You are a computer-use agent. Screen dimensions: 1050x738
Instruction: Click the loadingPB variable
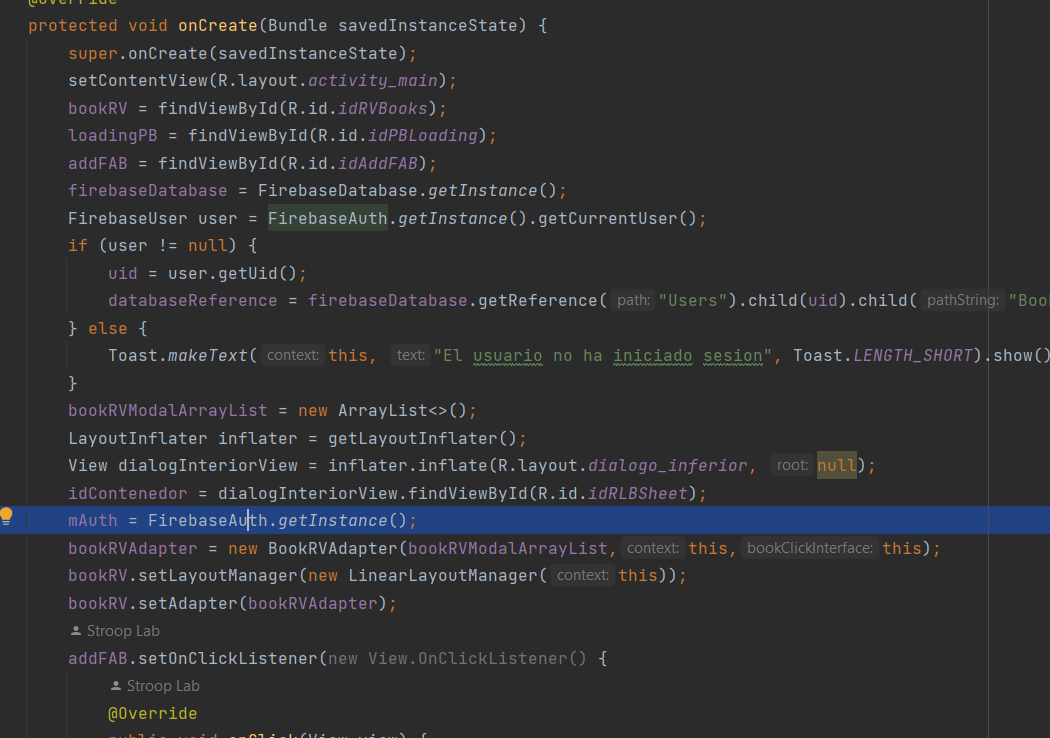point(112,136)
